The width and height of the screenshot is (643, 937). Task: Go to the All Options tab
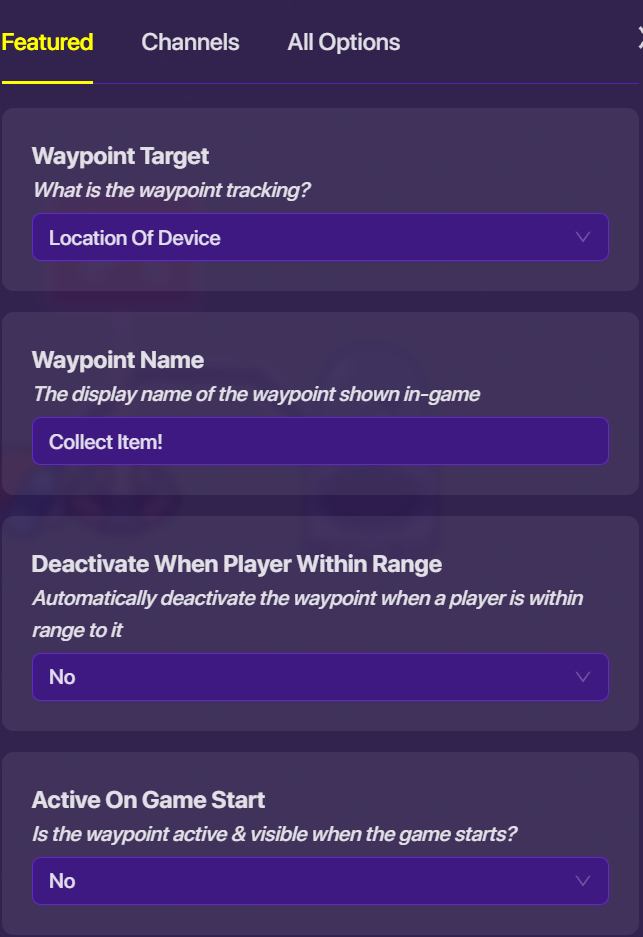(x=344, y=42)
